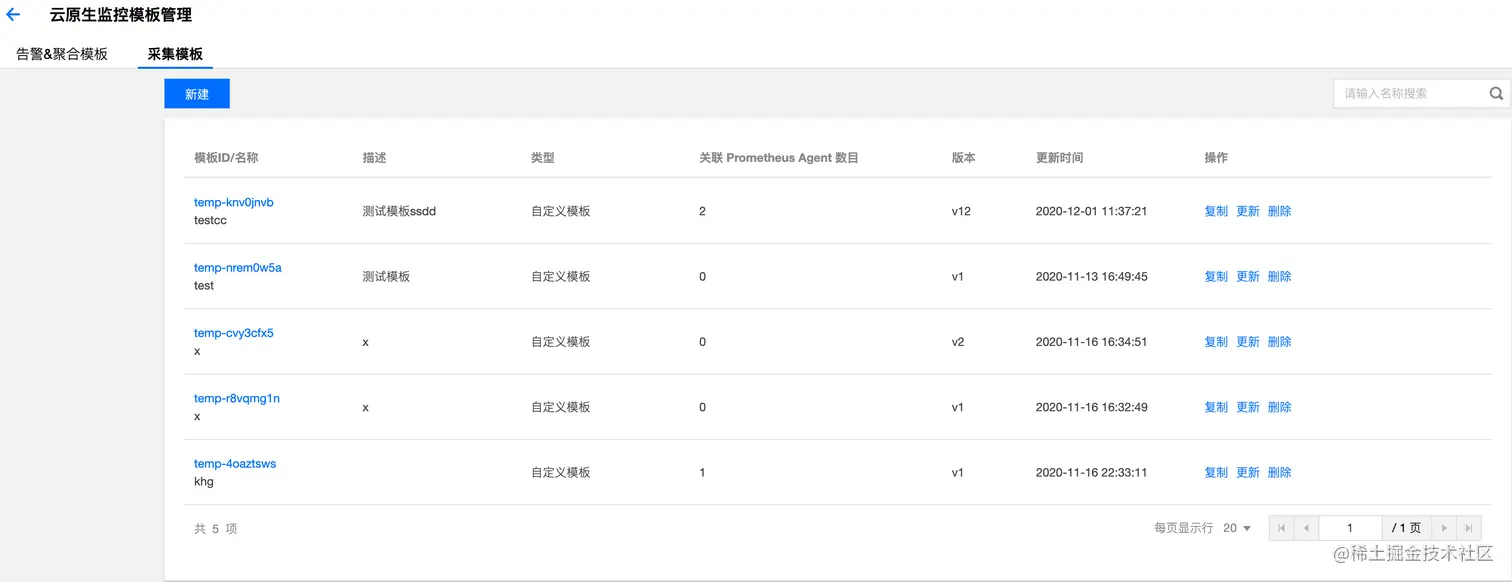Viewport: 1512px width, 582px height.
Task: Click page title 云原生监控模板管理
Action: click(x=121, y=15)
